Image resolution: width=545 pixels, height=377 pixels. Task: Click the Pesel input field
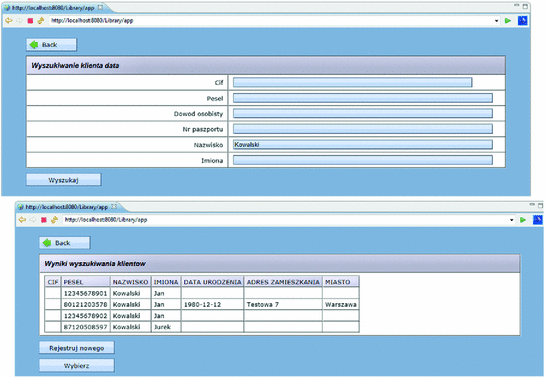pyautogui.click(x=363, y=98)
